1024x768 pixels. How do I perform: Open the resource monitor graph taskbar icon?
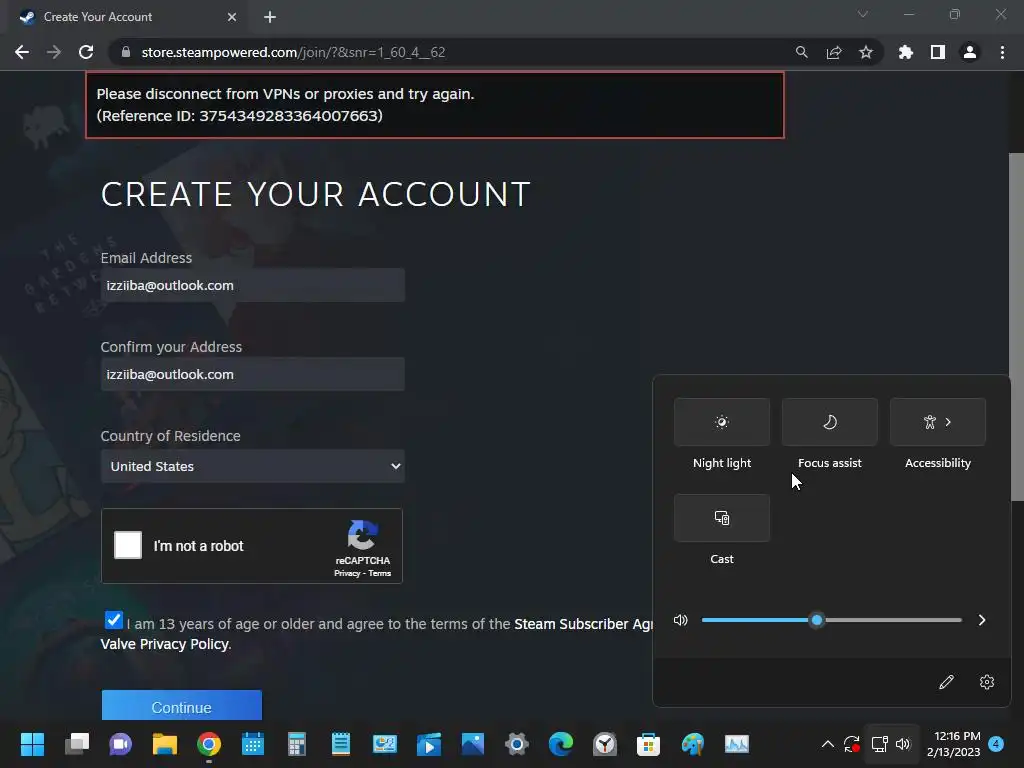click(x=737, y=744)
